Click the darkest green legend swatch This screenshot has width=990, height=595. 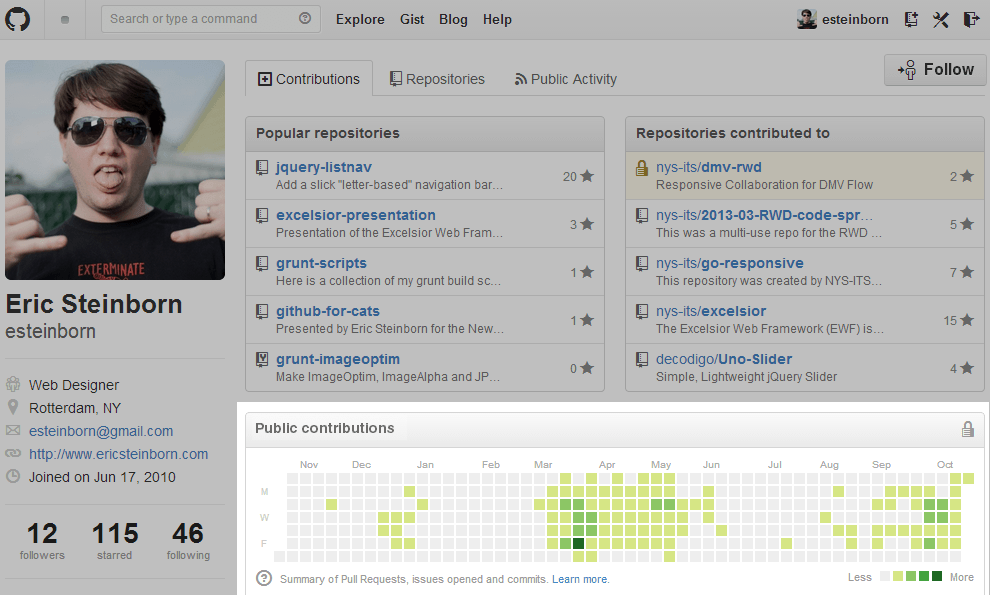(x=937, y=576)
